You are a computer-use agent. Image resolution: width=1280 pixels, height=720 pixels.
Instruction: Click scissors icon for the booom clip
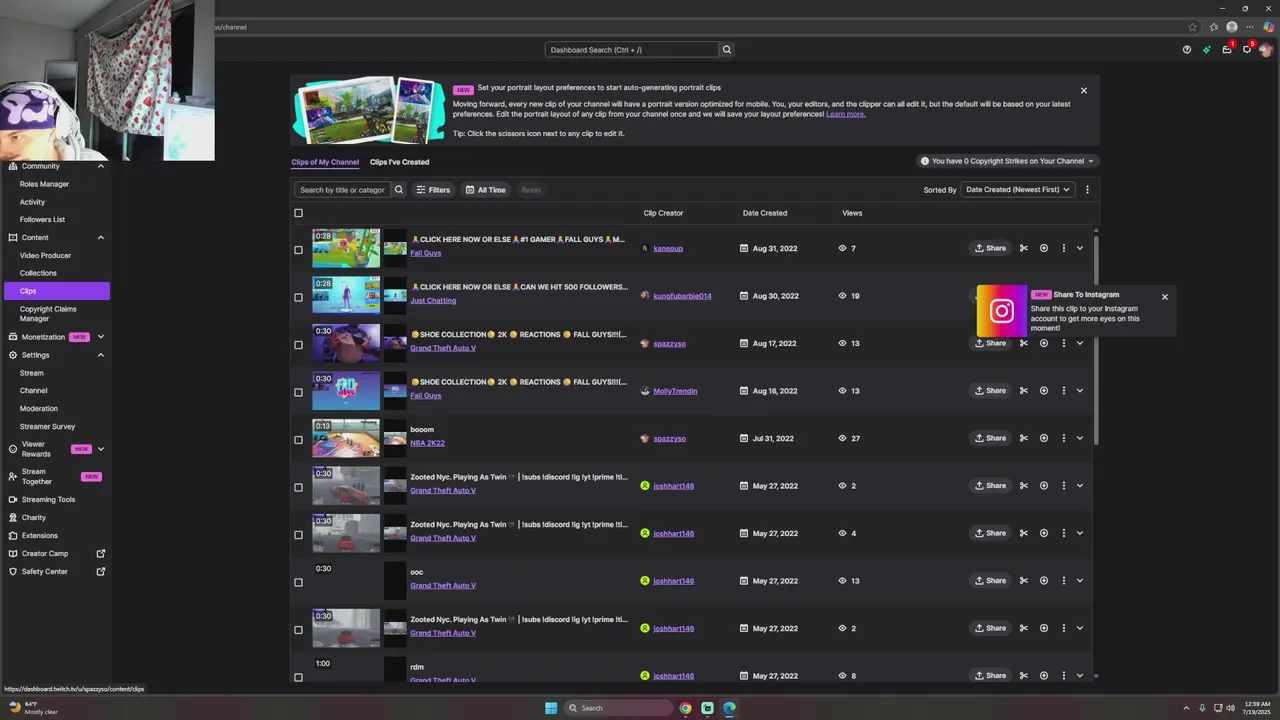coord(1023,438)
